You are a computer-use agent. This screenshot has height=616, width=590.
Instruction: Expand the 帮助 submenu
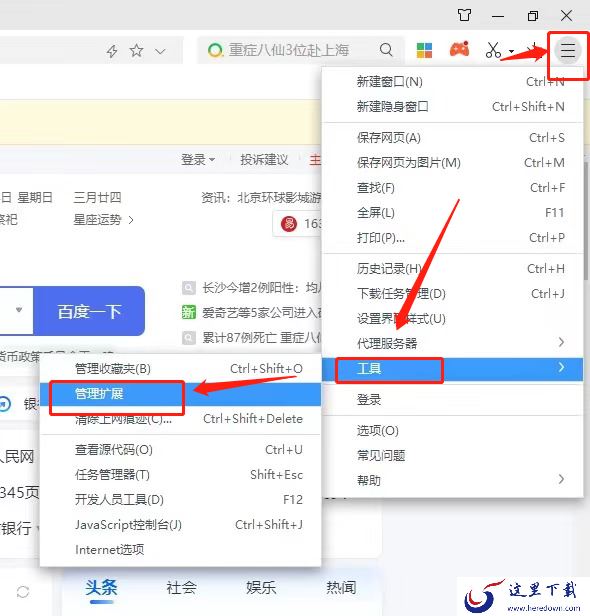(x=453, y=480)
